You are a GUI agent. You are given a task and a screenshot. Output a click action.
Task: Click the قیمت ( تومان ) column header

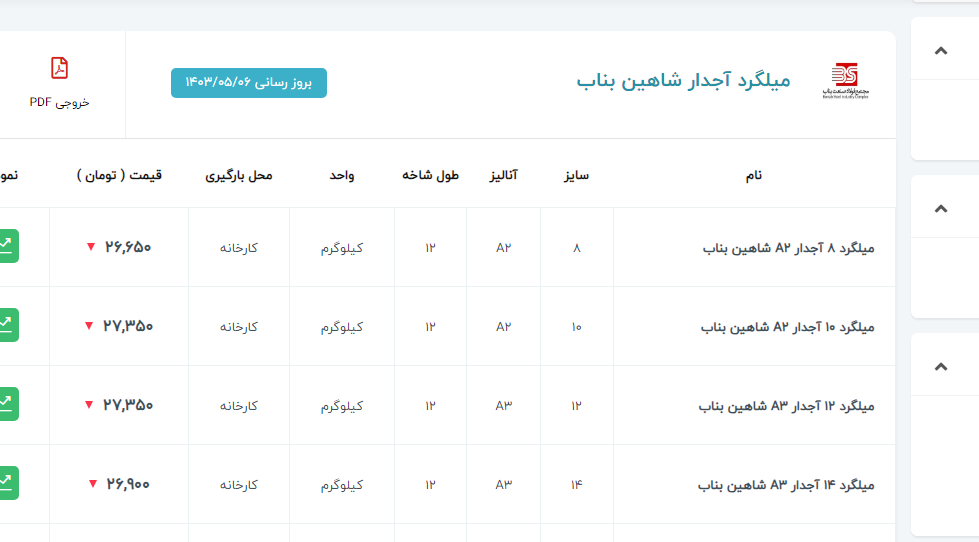click(119, 175)
